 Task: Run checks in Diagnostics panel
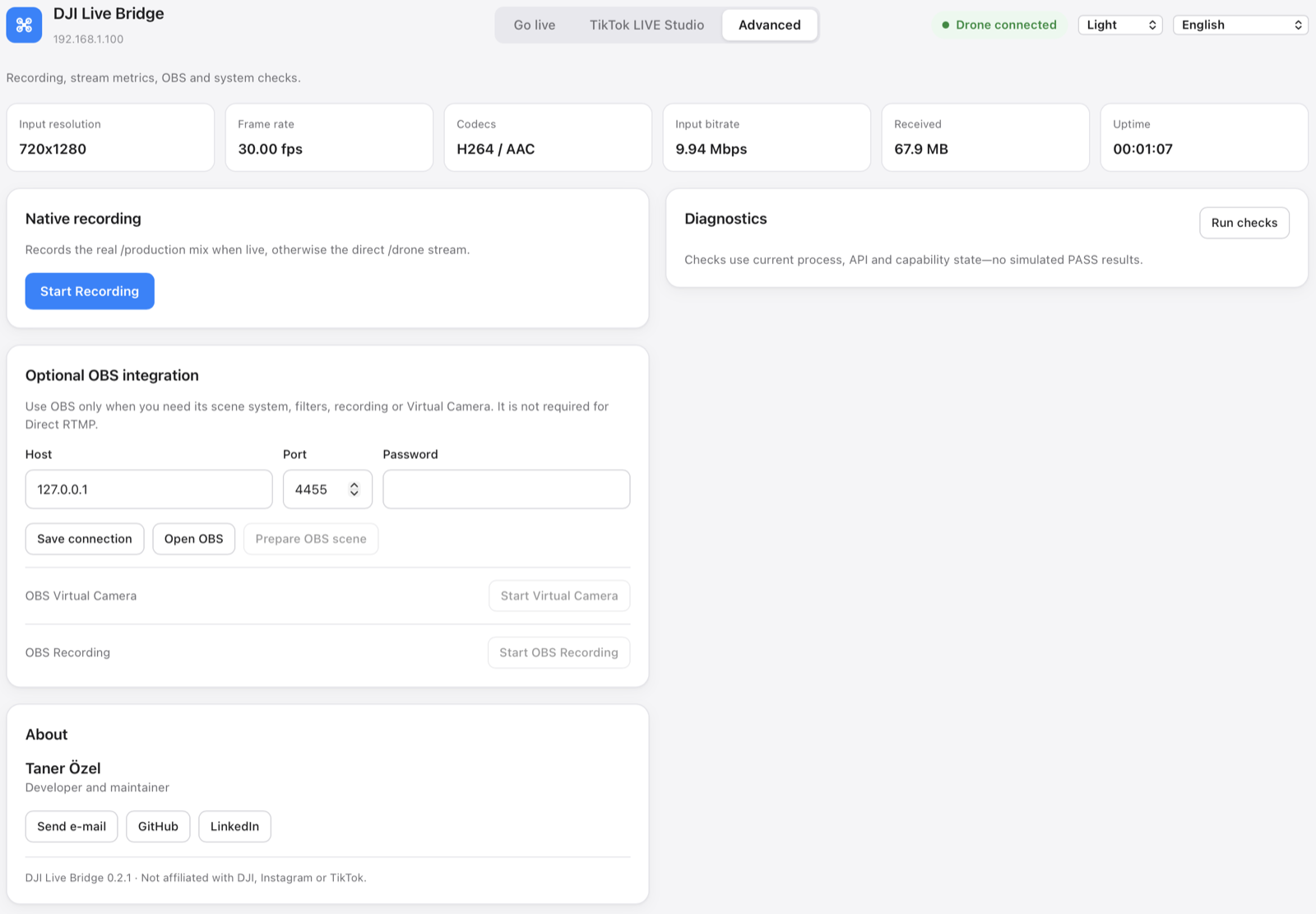point(1244,223)
